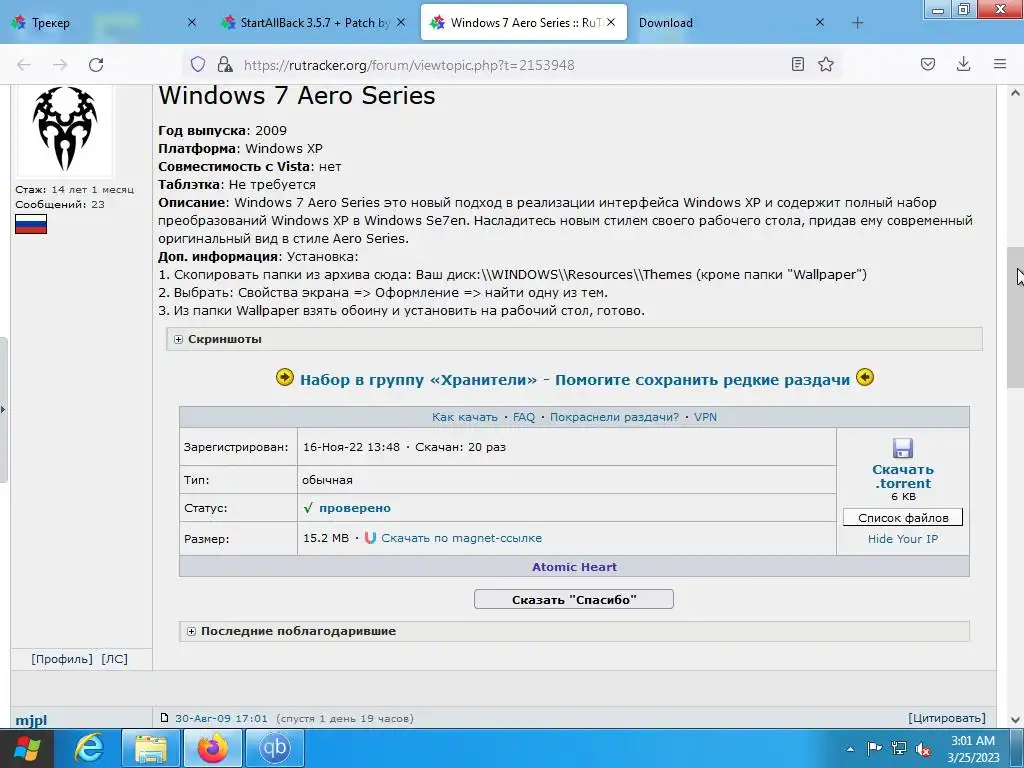Open the Как качать link

click(x=465, y=417)
